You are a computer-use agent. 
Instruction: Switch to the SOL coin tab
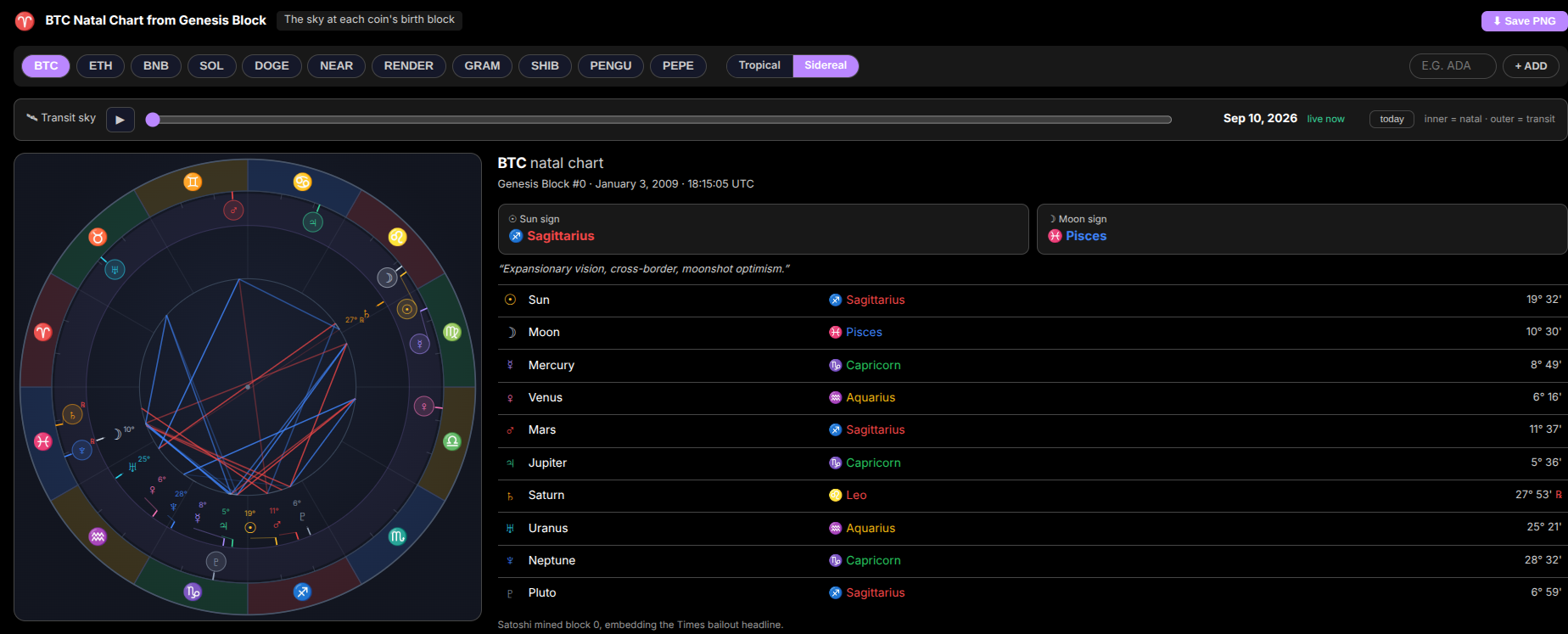point(211,66)
